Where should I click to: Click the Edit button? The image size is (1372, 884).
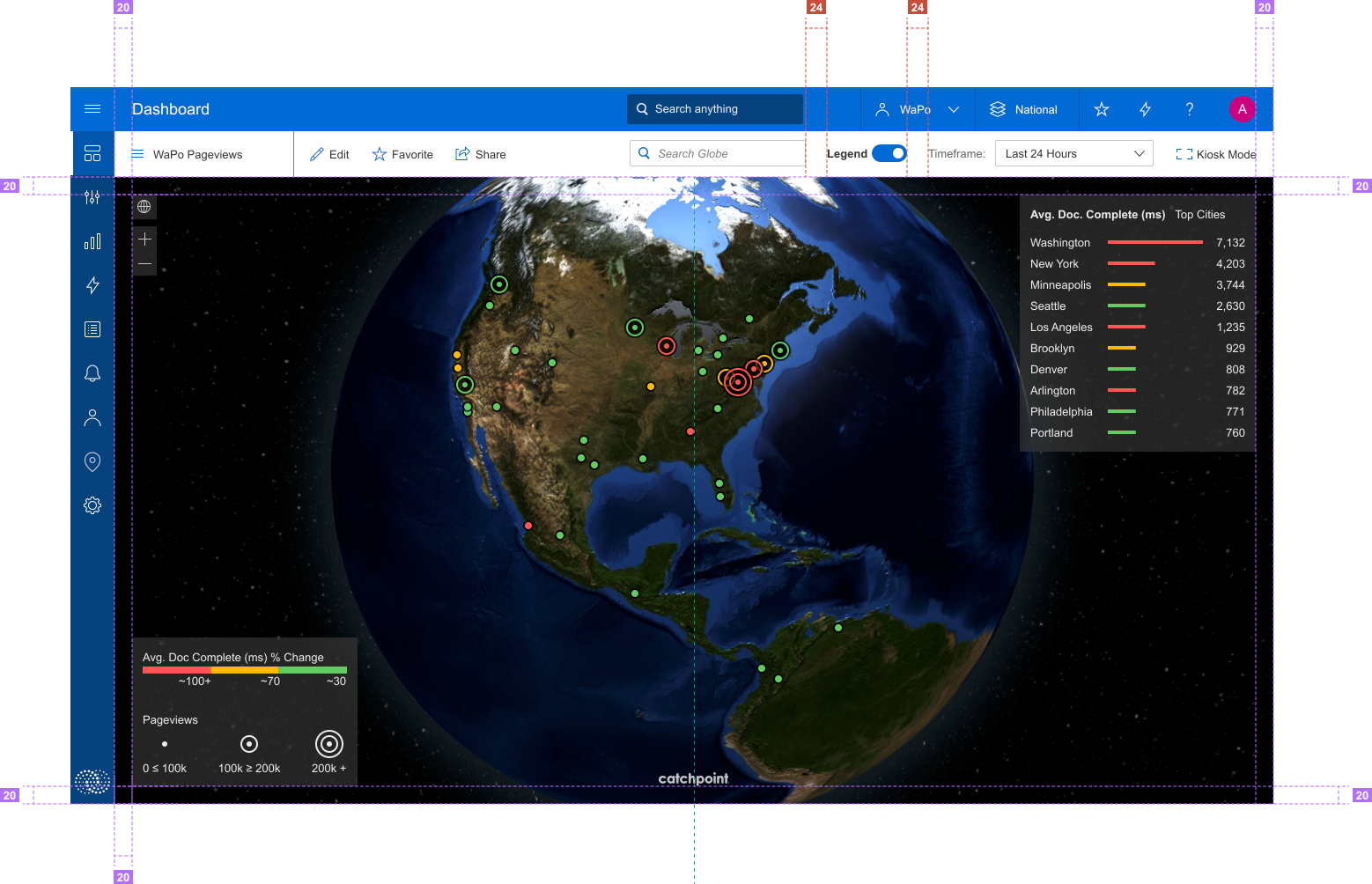(x=329, y=154)
